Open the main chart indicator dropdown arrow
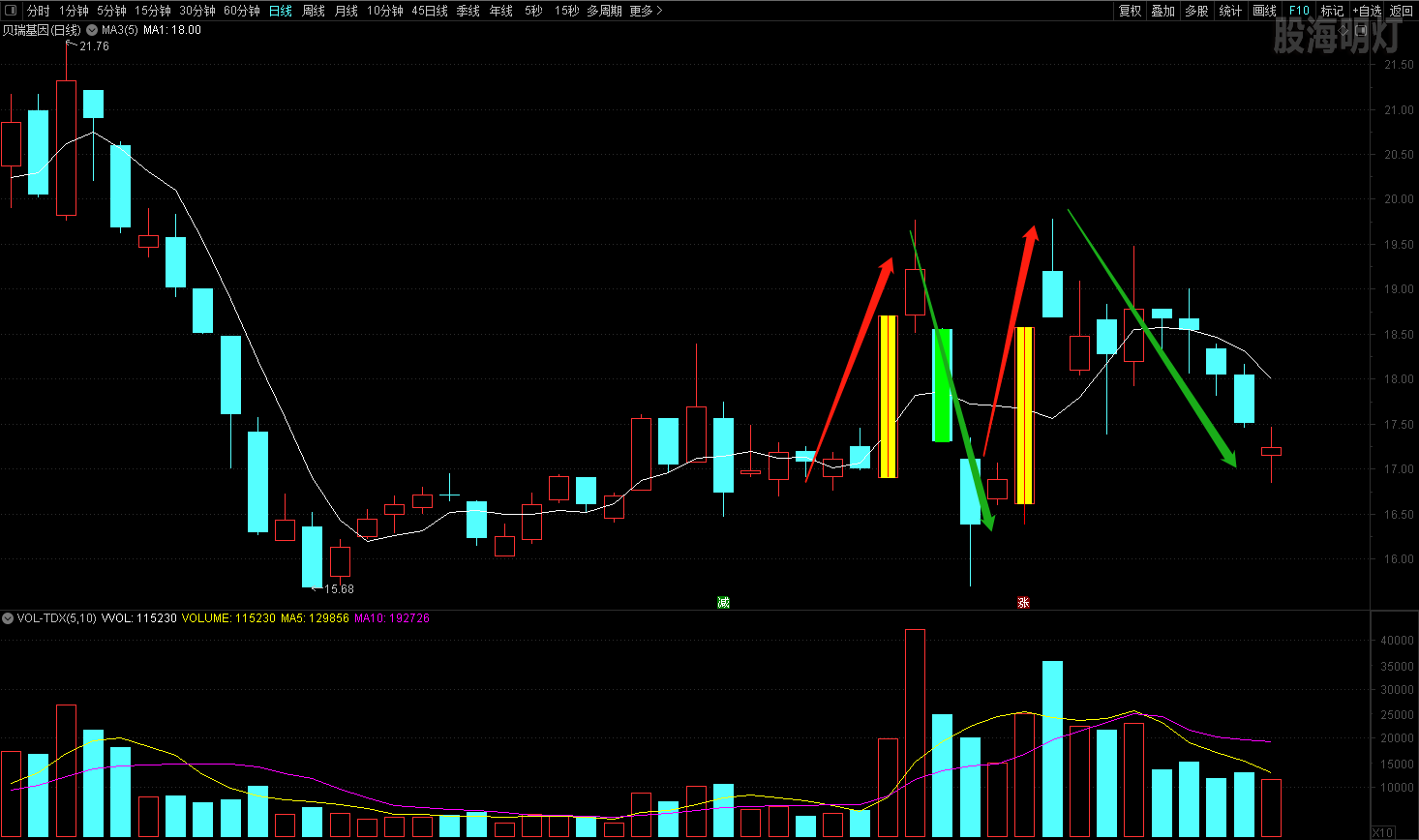 pos(92,30)
